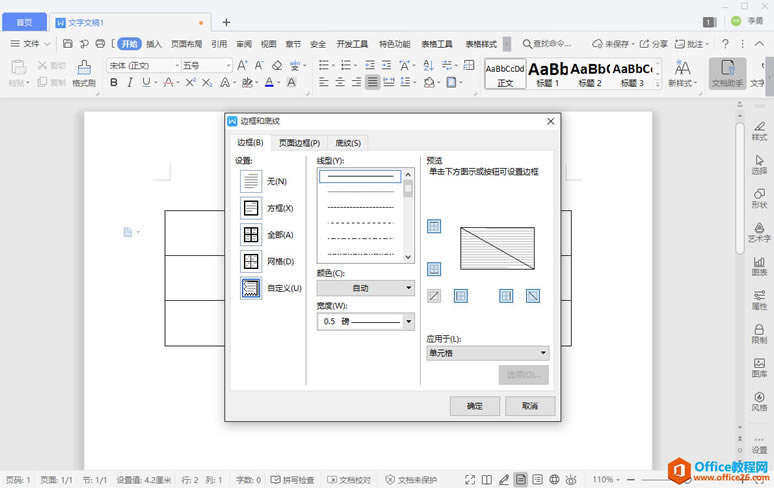This screenshot has height=488, width=774.
Task: Open the Insert ribbon tab
Action: 154,44
